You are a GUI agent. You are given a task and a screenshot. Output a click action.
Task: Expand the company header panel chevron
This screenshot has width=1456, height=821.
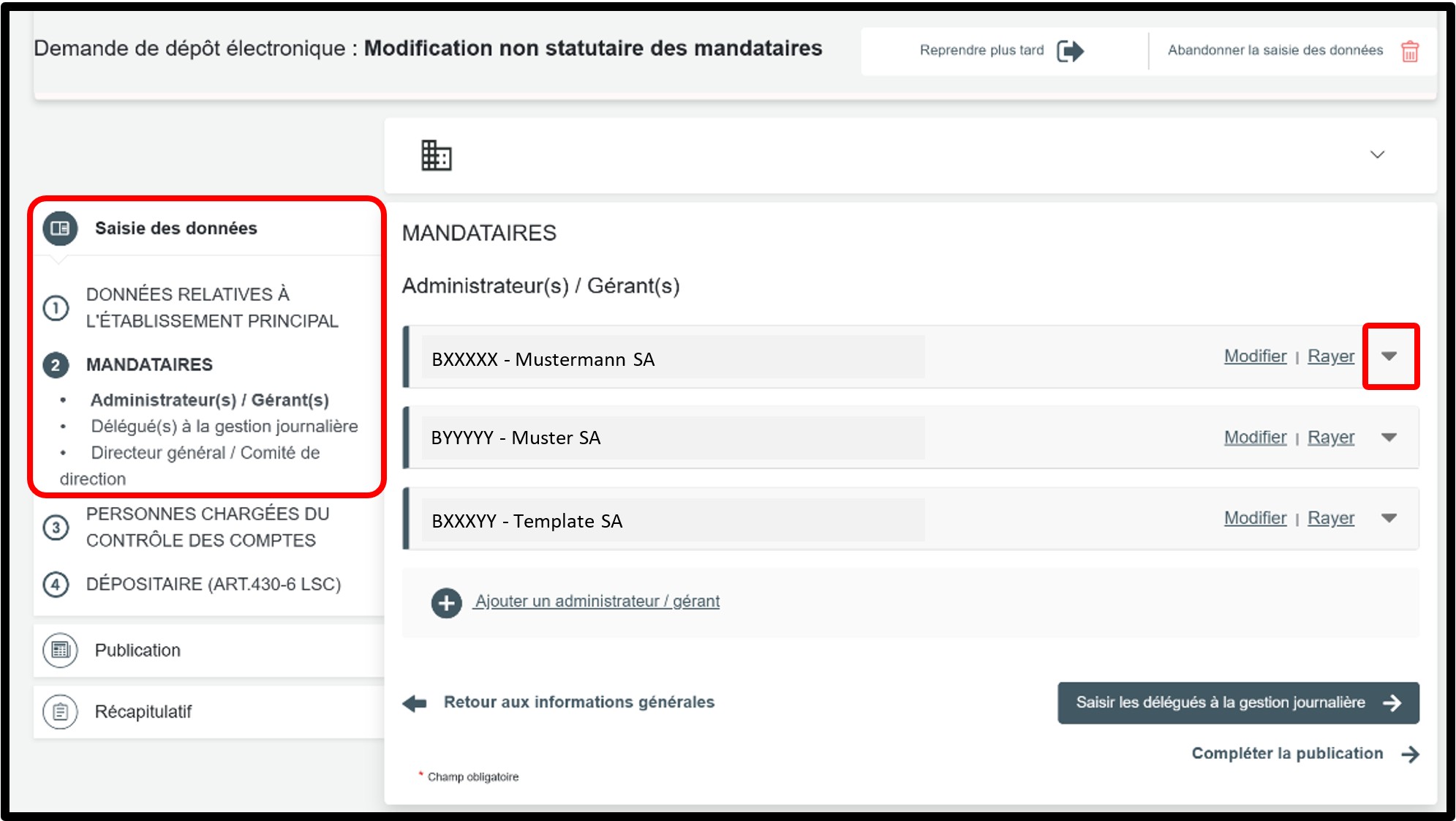pyautogui.click(x=1377, y=154)
